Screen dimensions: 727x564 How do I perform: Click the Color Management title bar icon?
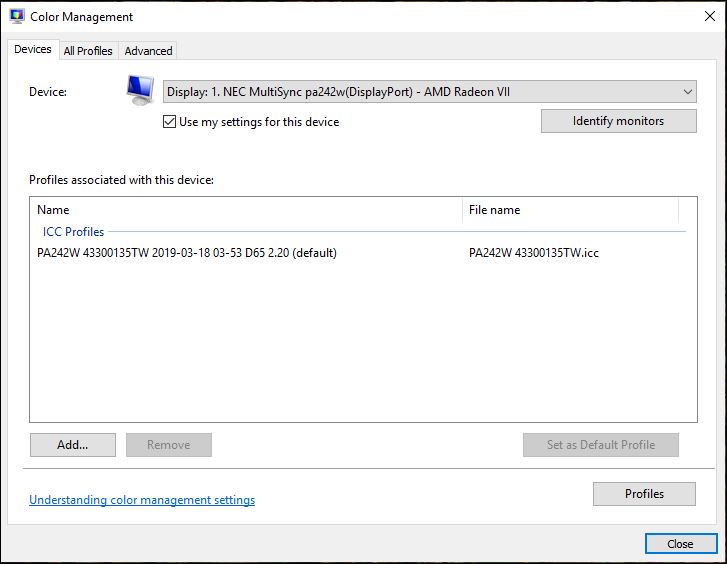click(17, 16)
